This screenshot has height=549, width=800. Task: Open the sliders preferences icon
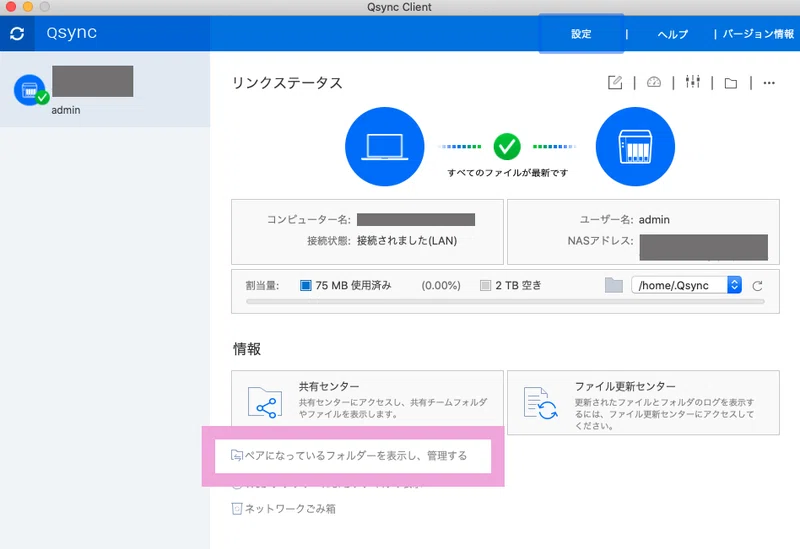692,82
